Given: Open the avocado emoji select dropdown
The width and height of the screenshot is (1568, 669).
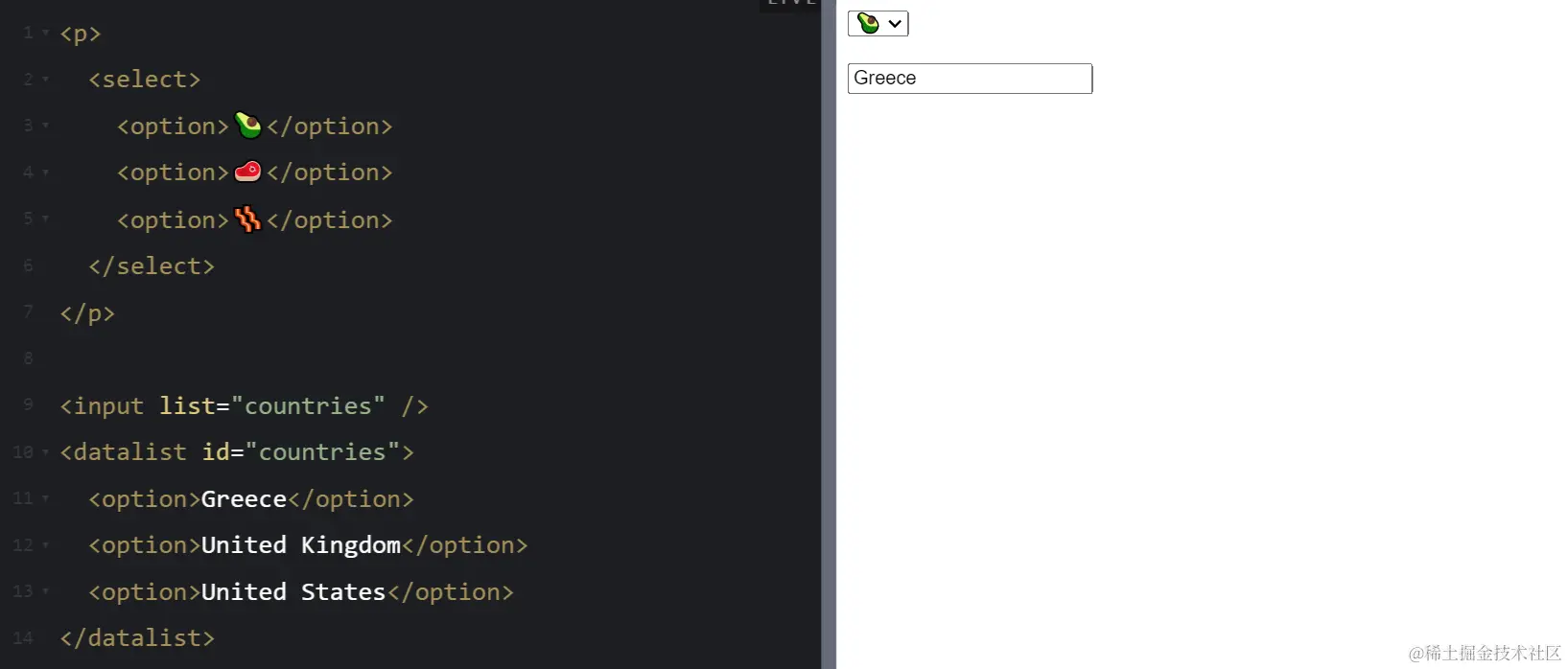Looking at the screenshot, I should [x=878, y=23].
